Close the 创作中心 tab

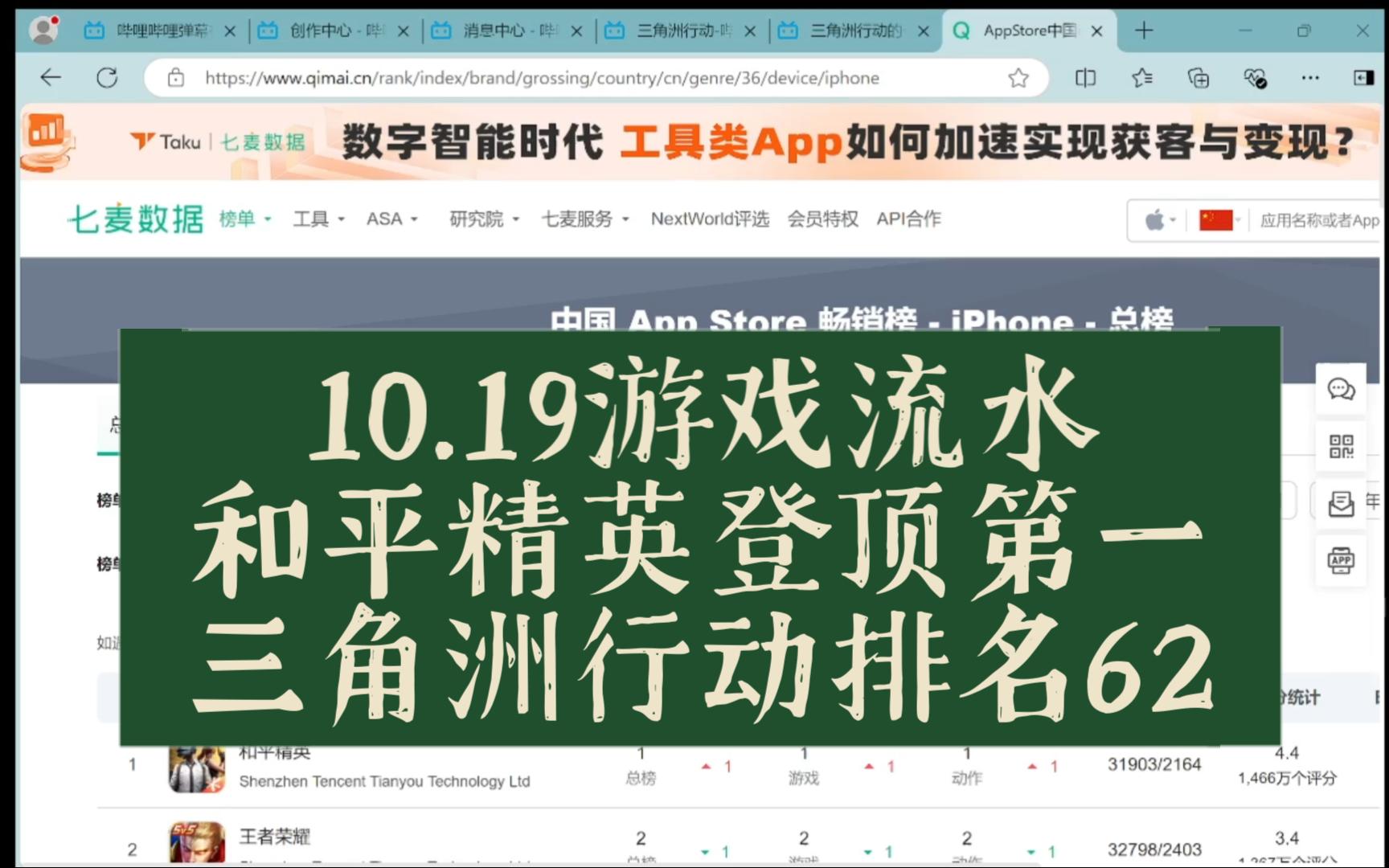404,31
